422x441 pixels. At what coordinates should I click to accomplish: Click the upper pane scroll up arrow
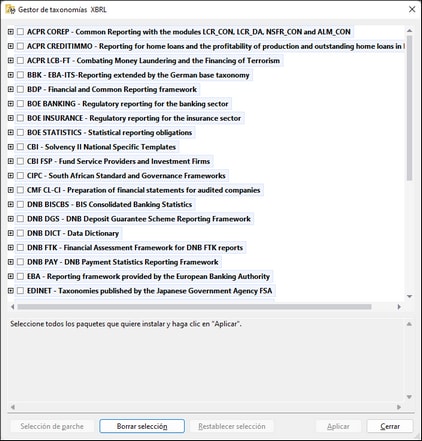tap(410, 31)
